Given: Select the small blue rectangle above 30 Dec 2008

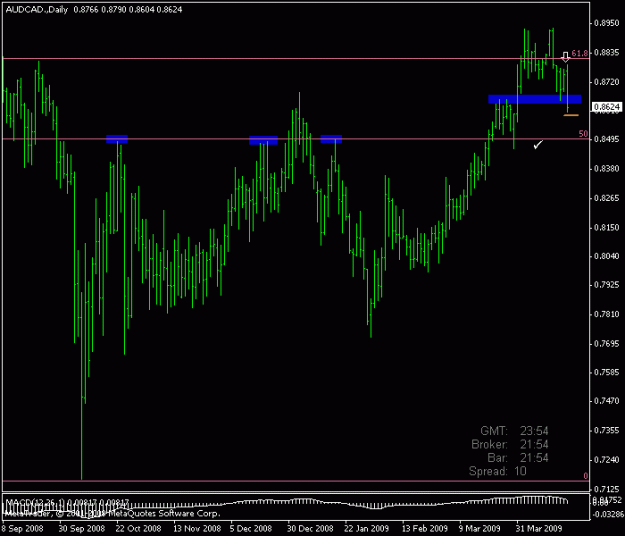Looking at the screenshot, I should [331, 139].
